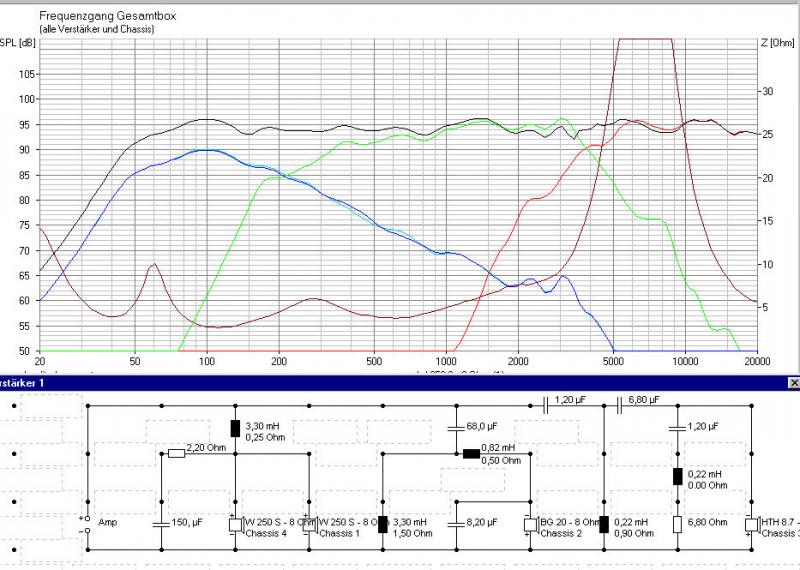
Task: Click the 1000 frequency axis label
Action: 447,362
